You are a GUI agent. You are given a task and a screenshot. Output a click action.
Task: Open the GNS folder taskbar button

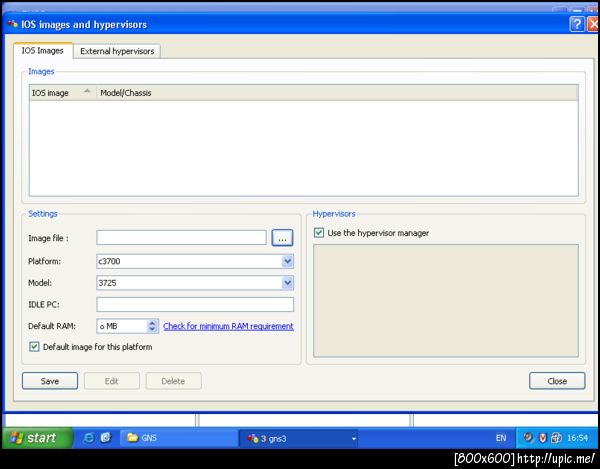pyautogui.click(x=179, y=438)
